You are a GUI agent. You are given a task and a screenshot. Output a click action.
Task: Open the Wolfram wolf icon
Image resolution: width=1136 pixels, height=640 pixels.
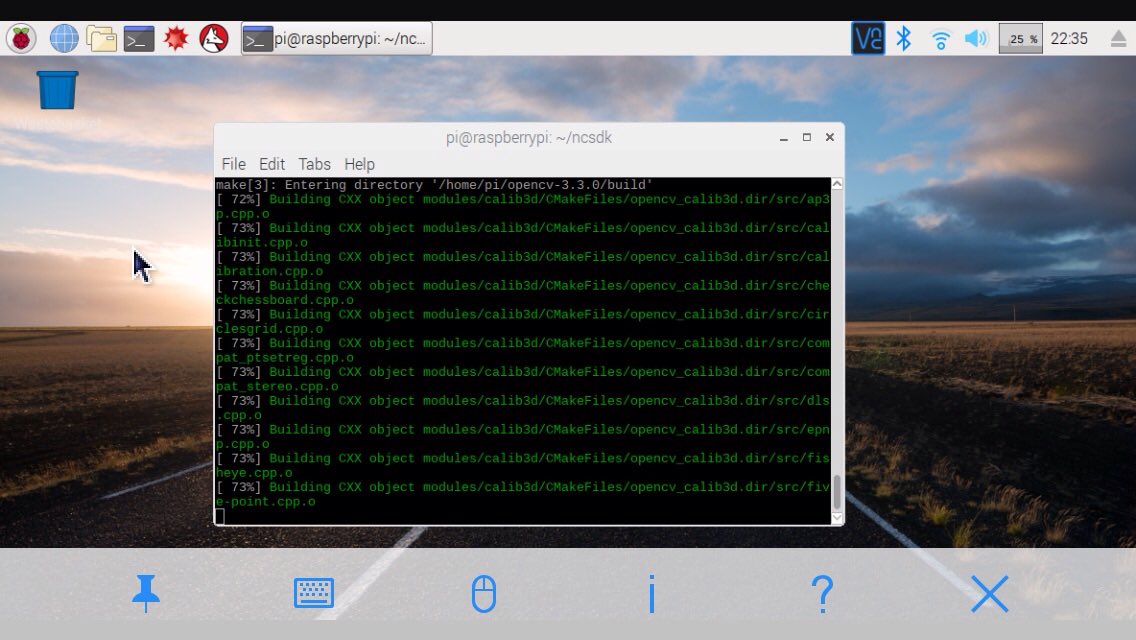point(214,38)
